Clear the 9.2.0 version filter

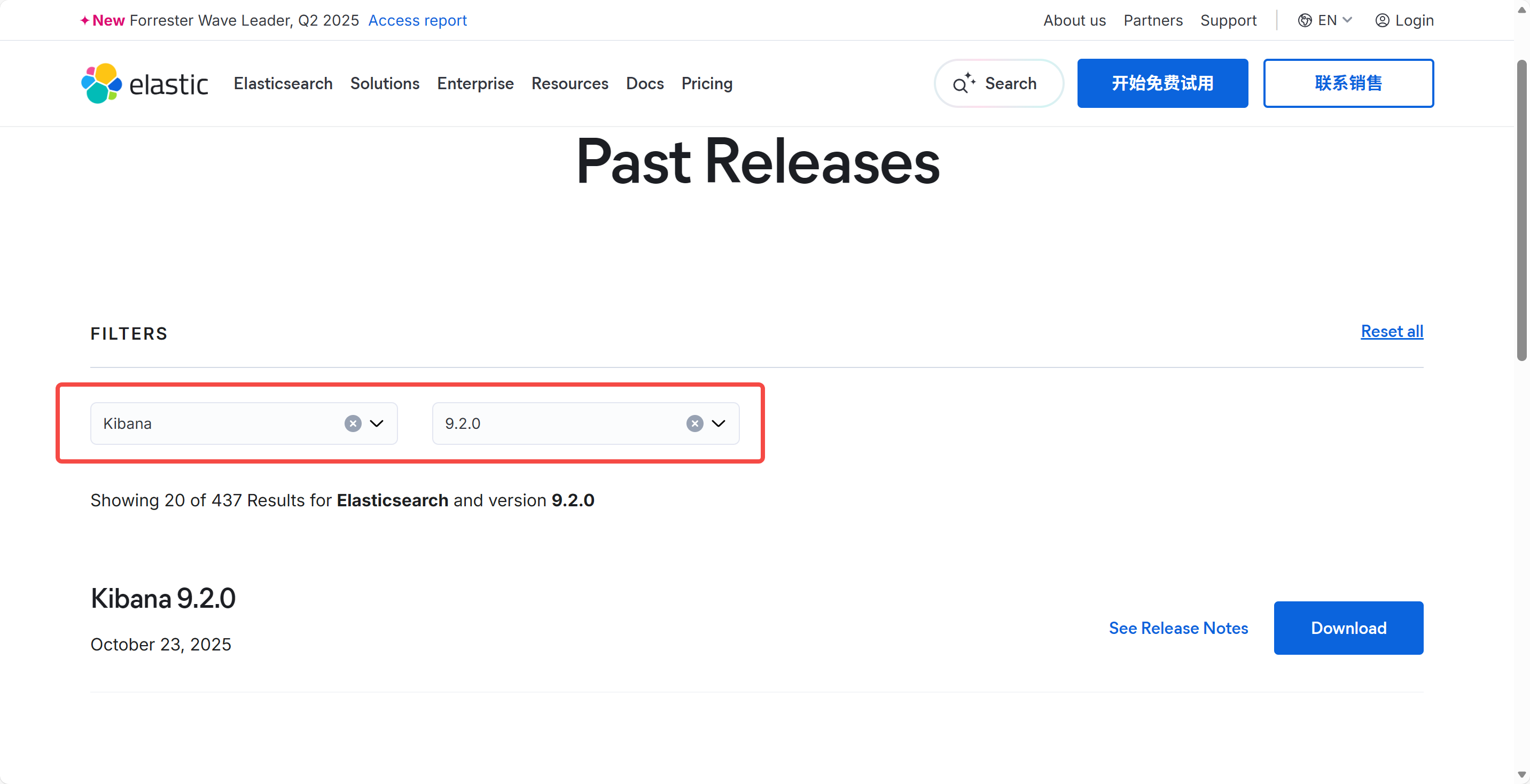[694, 424]
